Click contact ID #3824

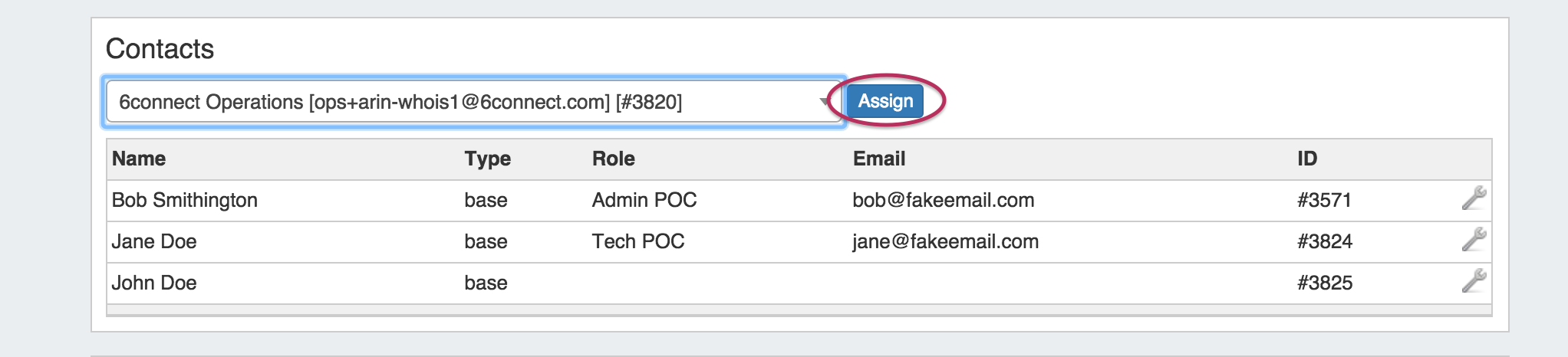(1325, 241)
